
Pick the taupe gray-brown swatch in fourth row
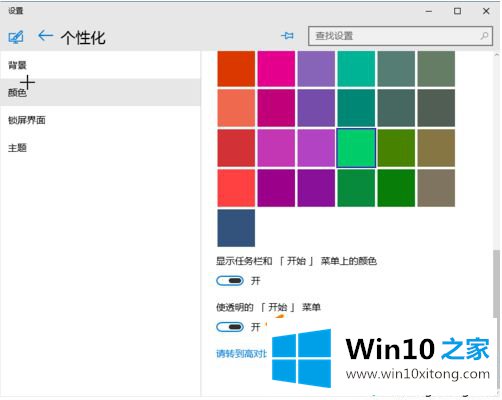point(436,188)
